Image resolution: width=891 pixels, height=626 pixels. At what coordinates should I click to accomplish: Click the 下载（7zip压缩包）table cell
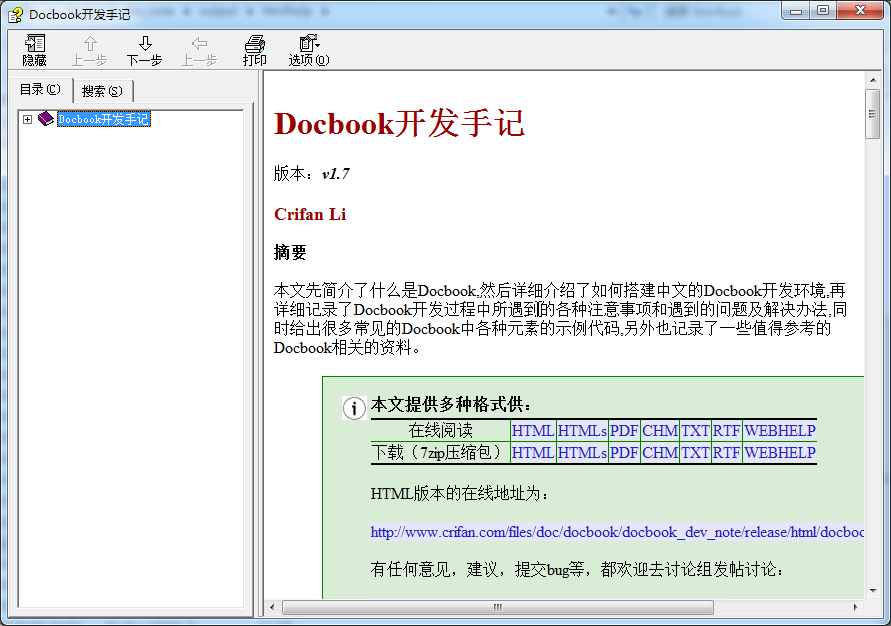coord(440,453)
